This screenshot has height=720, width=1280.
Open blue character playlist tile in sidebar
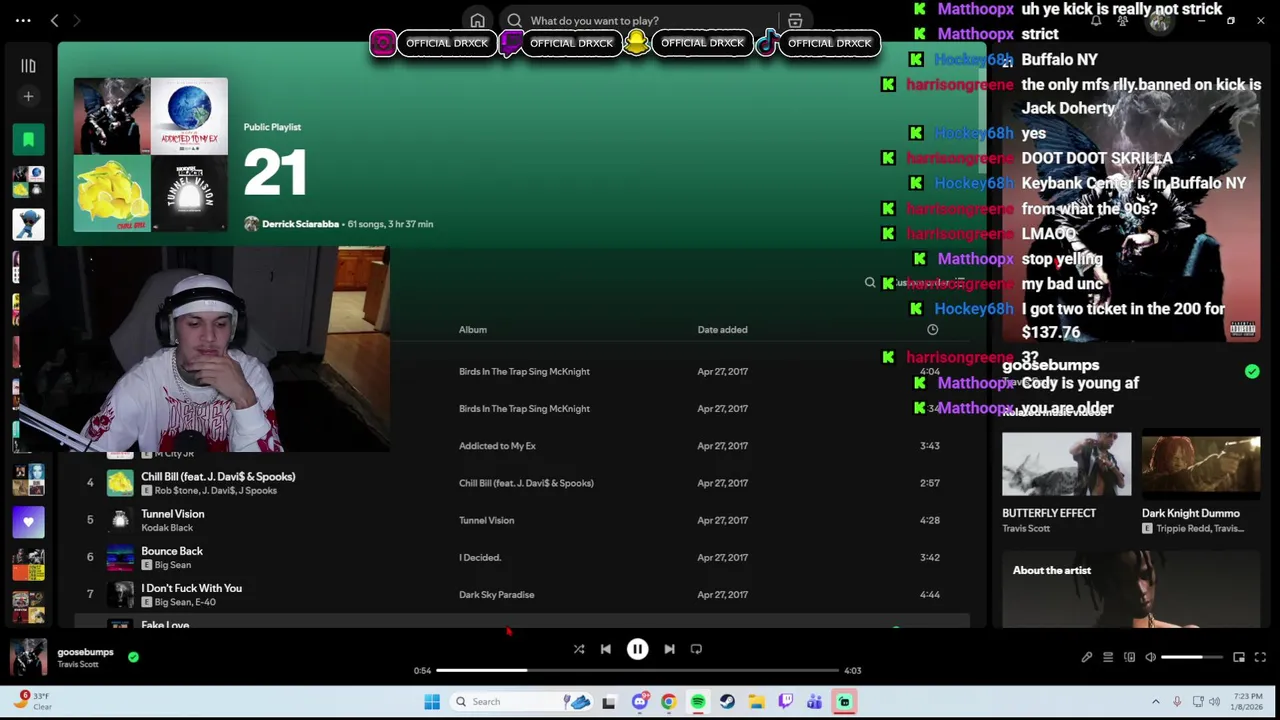pos(28,224)
